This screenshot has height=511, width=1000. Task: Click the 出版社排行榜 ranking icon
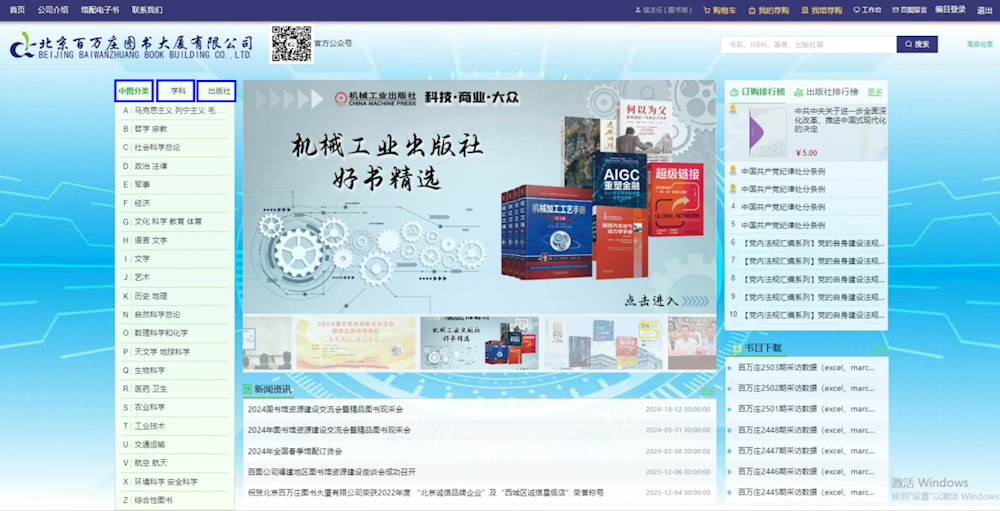point(798,92)
